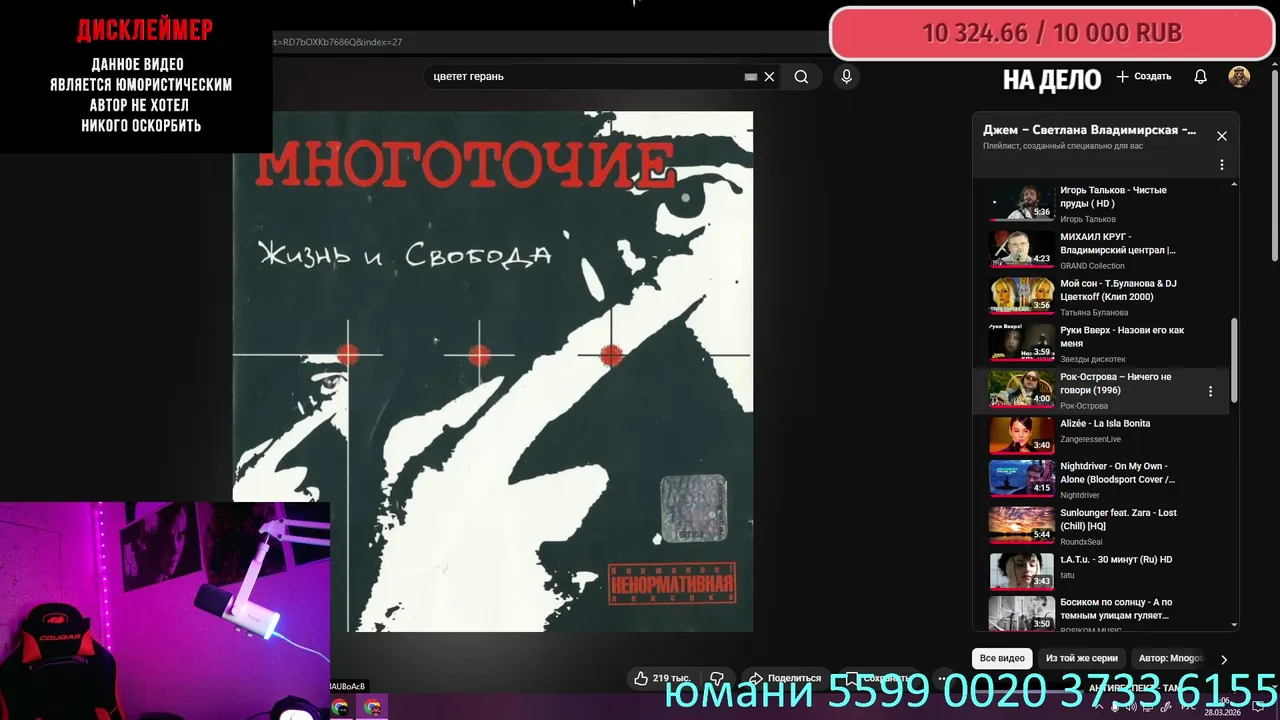Click the Создать create button
Image resolution: width=1280 pixels, height=720 pixels.
tap(1144, 77)
